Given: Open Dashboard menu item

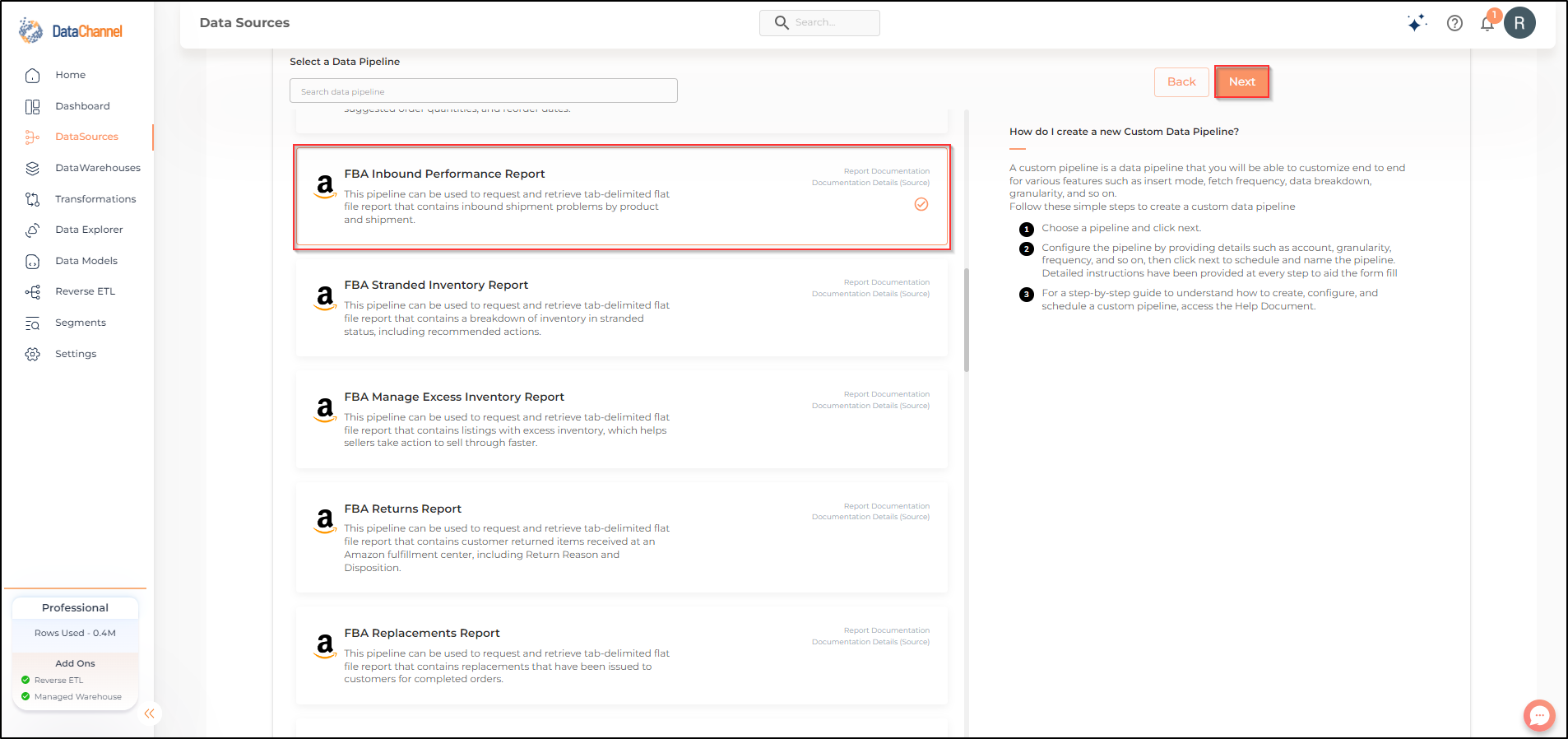Looking at the screenshot, I should coord(82,106).
